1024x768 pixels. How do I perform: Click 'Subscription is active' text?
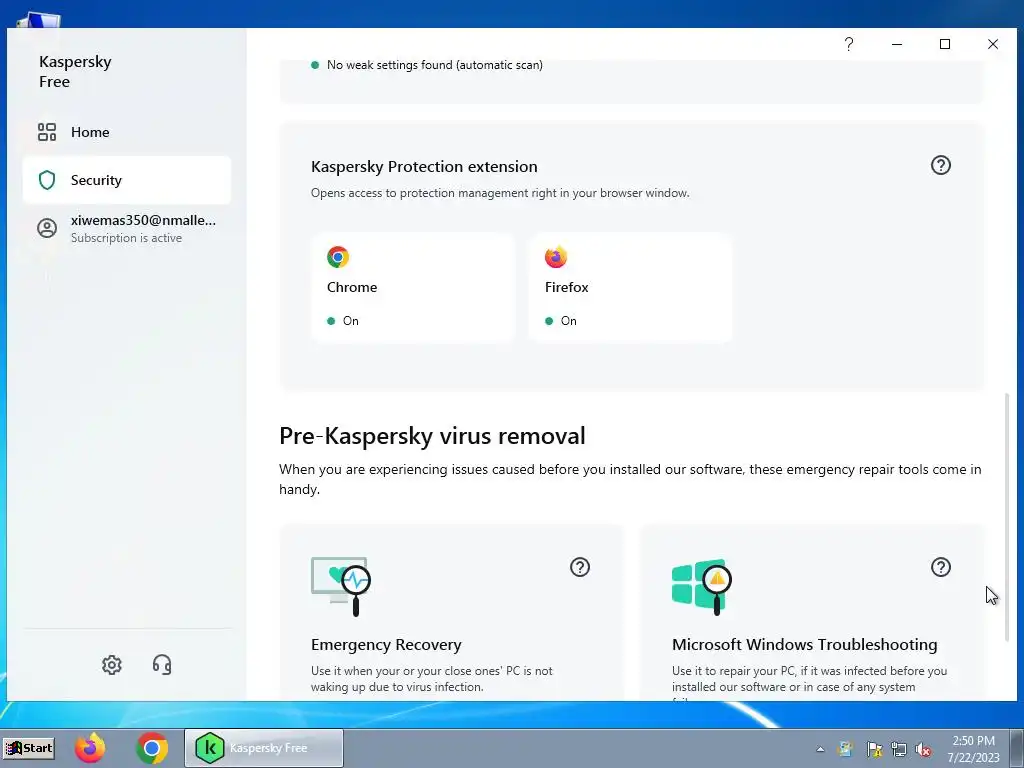pos(126,238)
